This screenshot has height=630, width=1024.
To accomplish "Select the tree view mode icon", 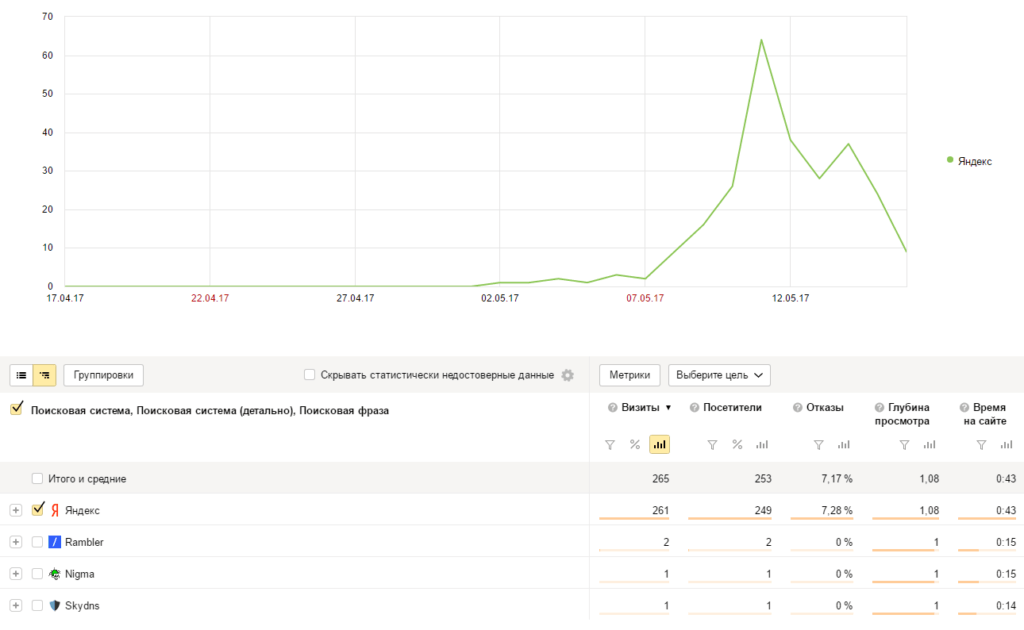I will click(x=44, y=375).
